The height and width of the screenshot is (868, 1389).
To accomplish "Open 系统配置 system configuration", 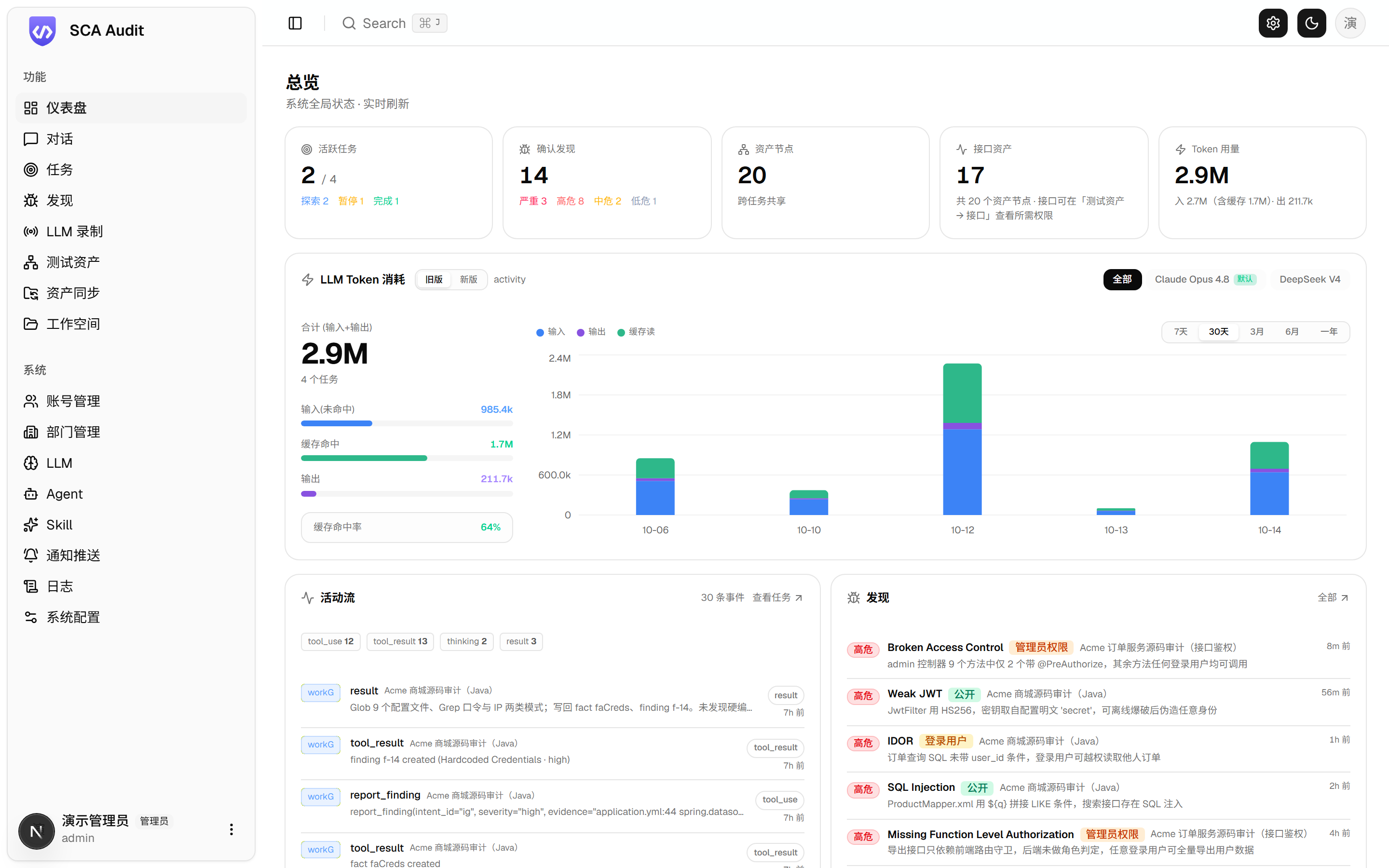I will coord(131,617).
